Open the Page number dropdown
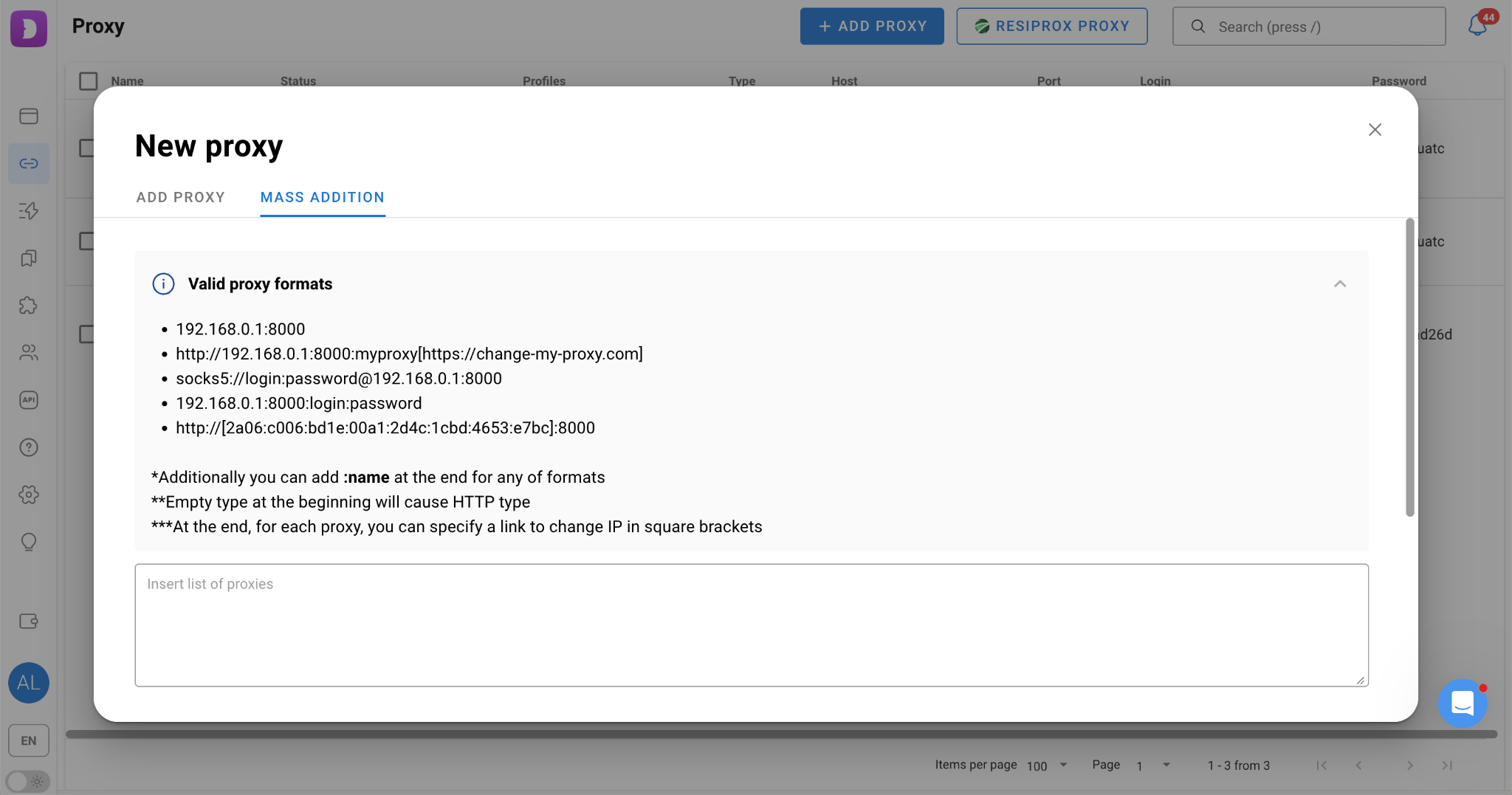 (x=1153, y=765)
